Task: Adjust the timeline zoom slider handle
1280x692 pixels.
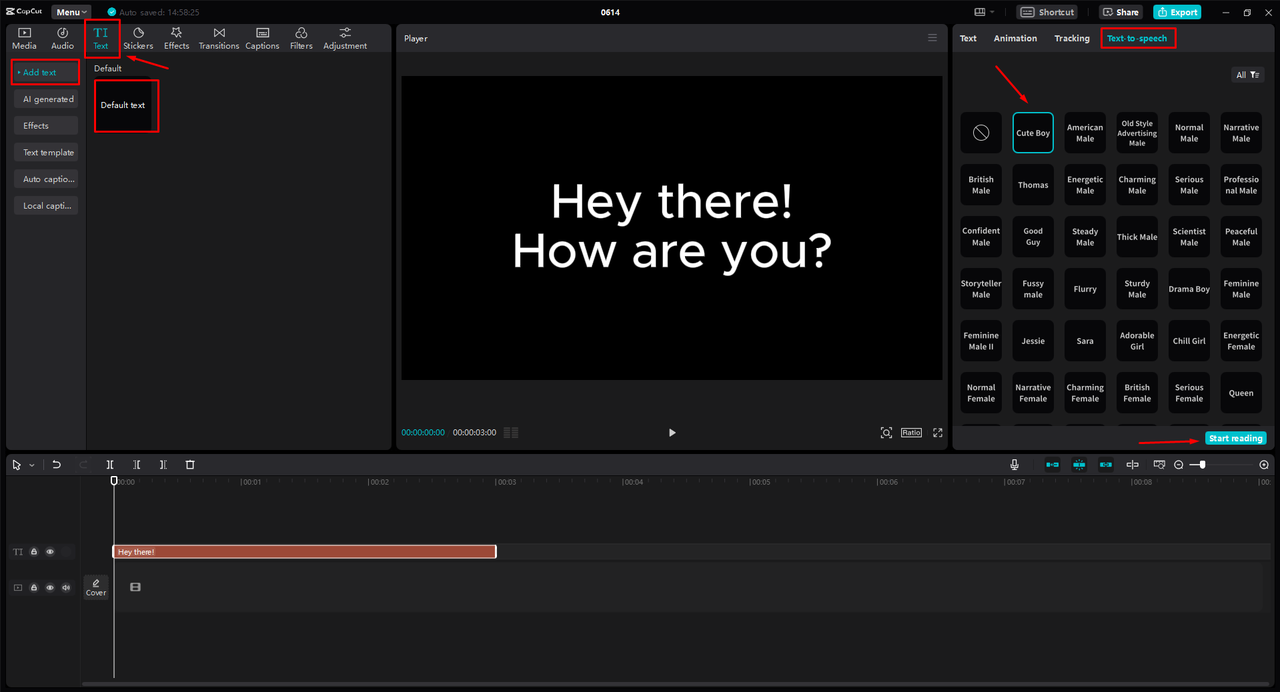Action: click(1202, 465)
